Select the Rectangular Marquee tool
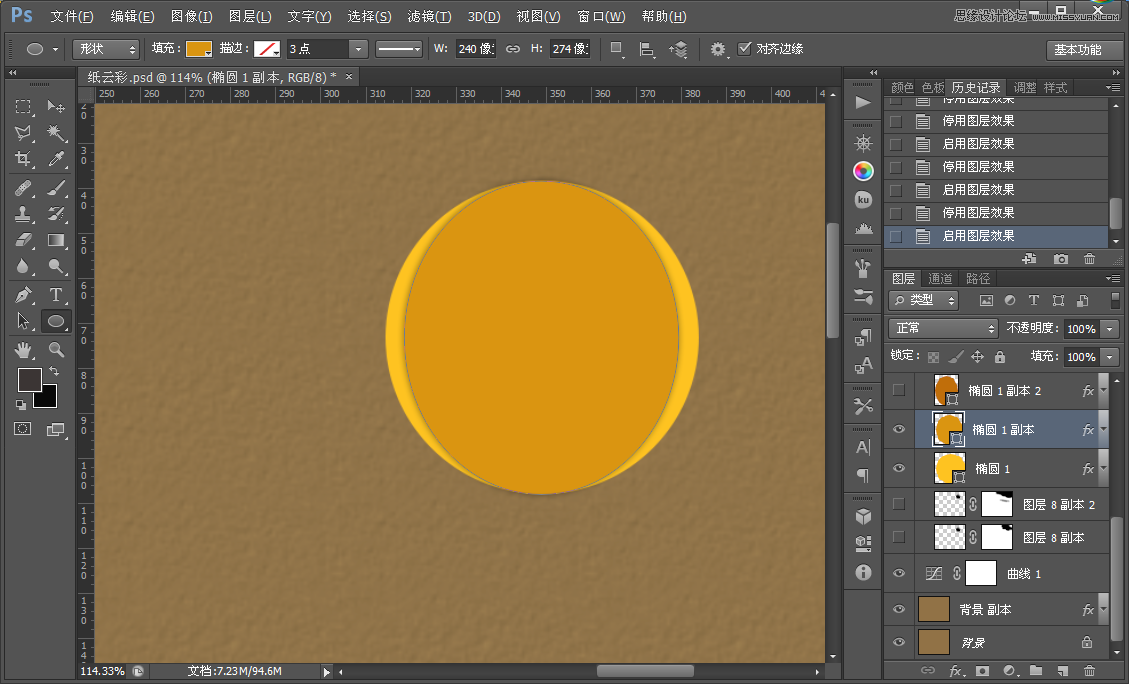This screenshot has height=684, width=1129. pyautogui.click(x=23, y=107)
